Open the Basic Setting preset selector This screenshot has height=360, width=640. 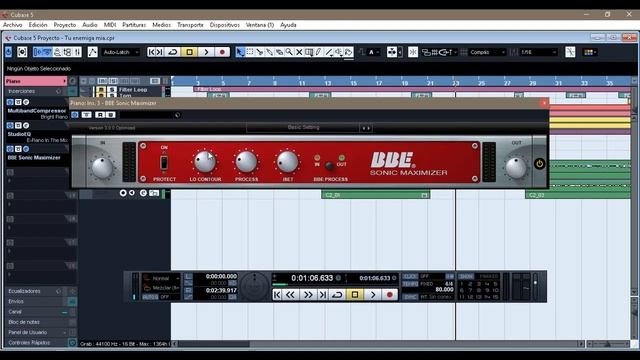pyautogui.click(x=303, y=128)
